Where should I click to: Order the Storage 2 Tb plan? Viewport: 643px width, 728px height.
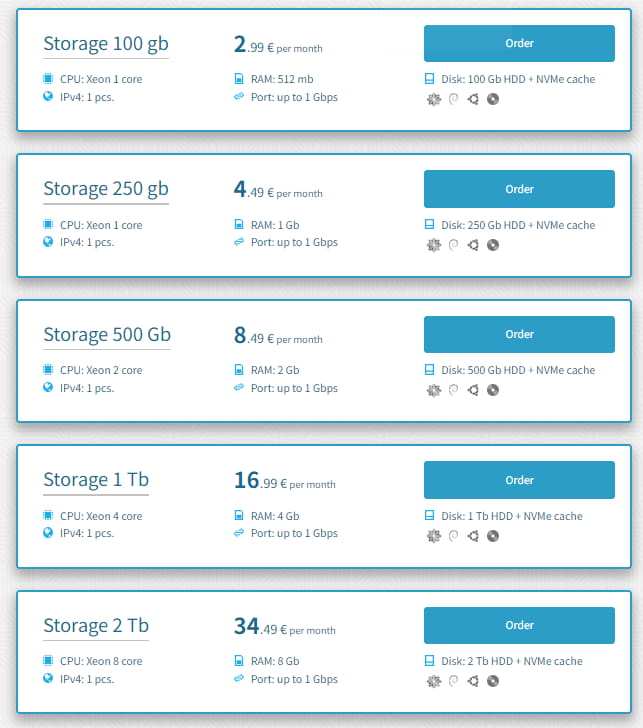(x=519, y=626)
